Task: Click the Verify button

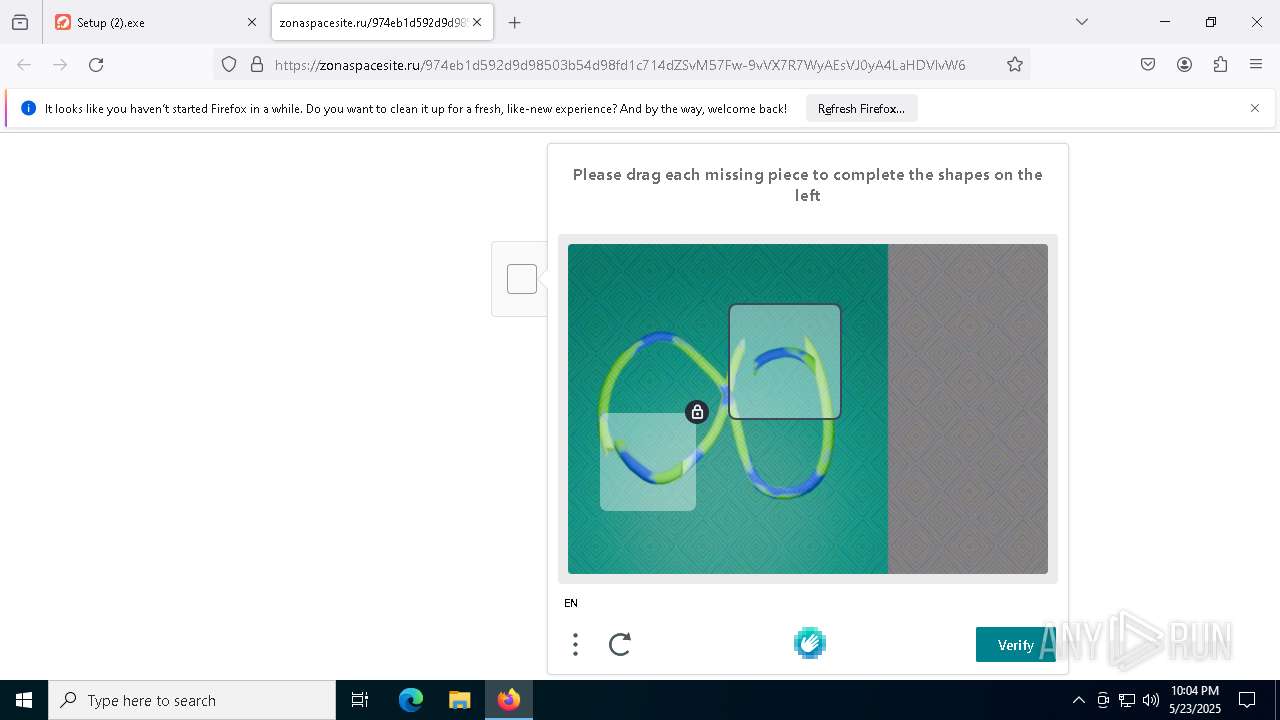Action: [1015, 645]
